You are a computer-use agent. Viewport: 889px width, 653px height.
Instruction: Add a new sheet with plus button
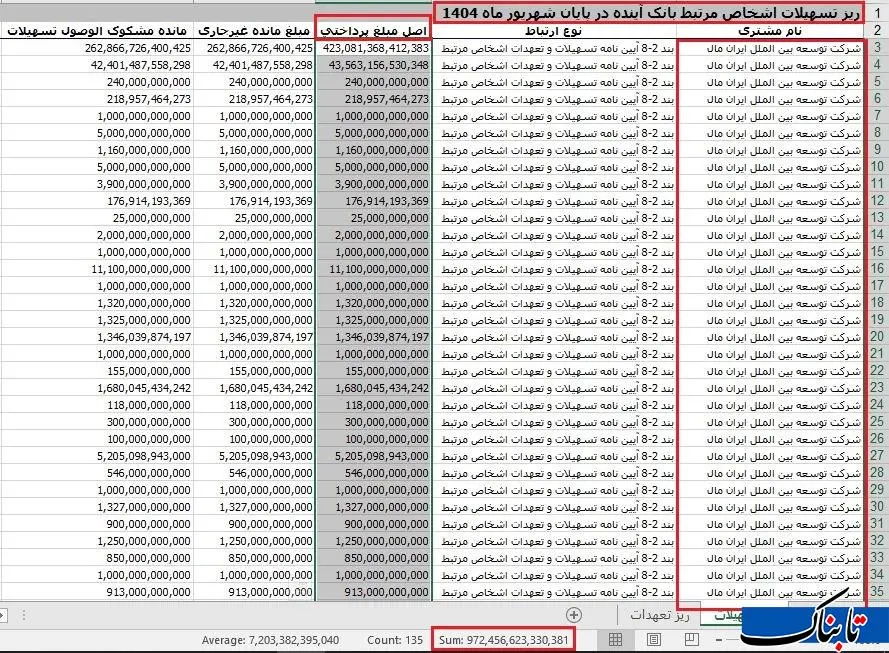pos(574,615)
